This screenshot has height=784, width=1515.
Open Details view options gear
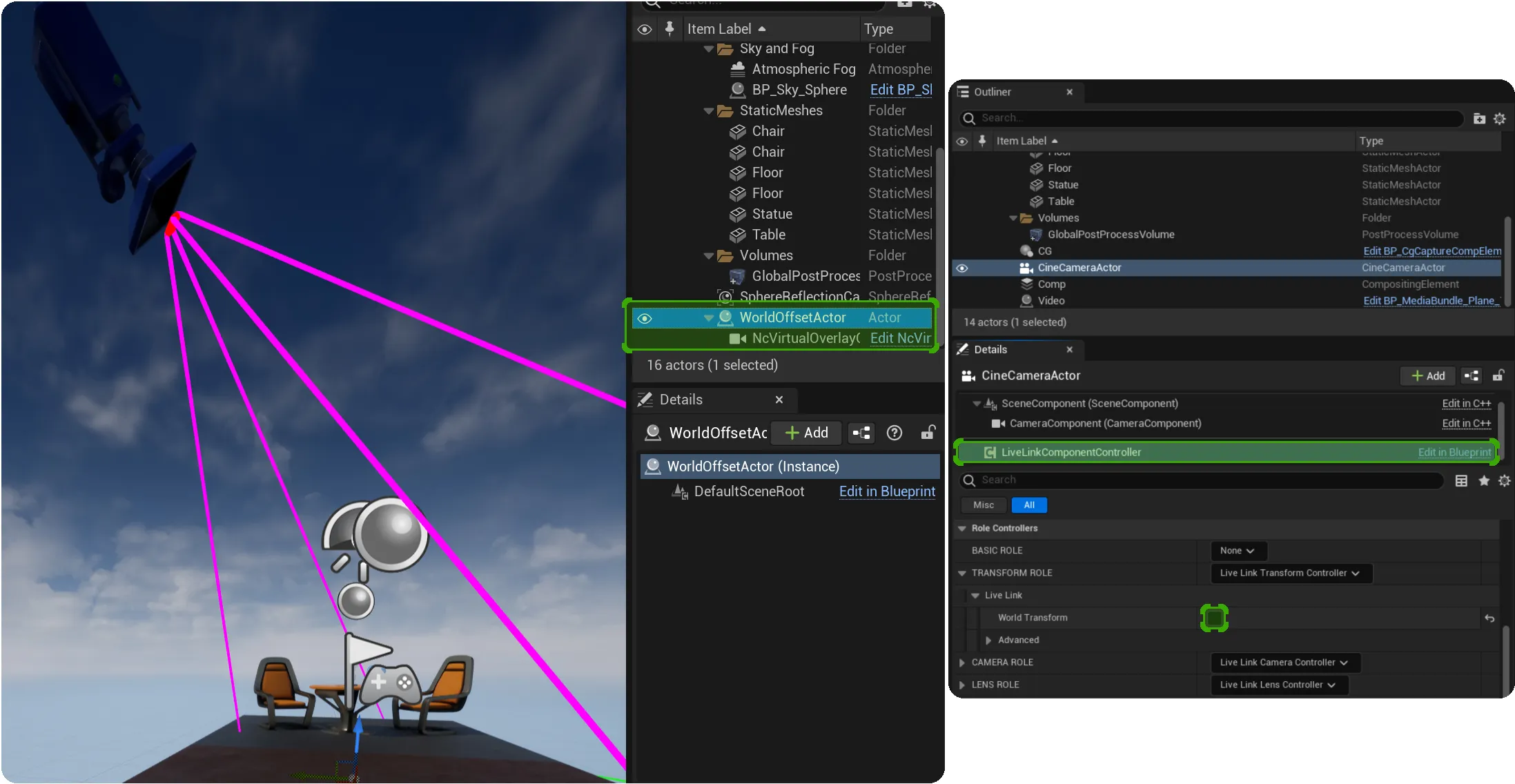click(x=1505, y=480)
